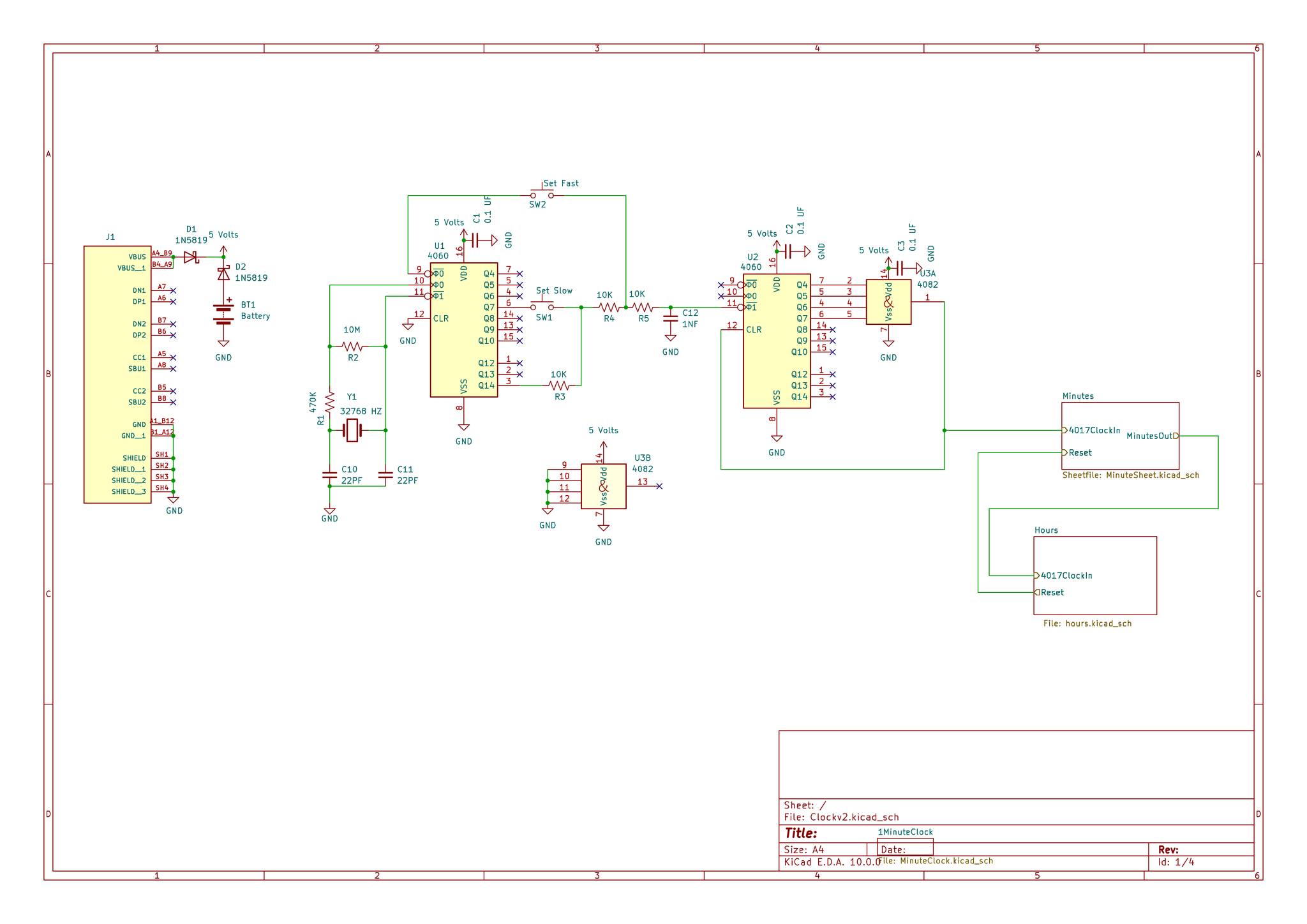The image size is (1307, 924).
Task: Click the 'Sheet: /' path text
Action: pos(804,805)
